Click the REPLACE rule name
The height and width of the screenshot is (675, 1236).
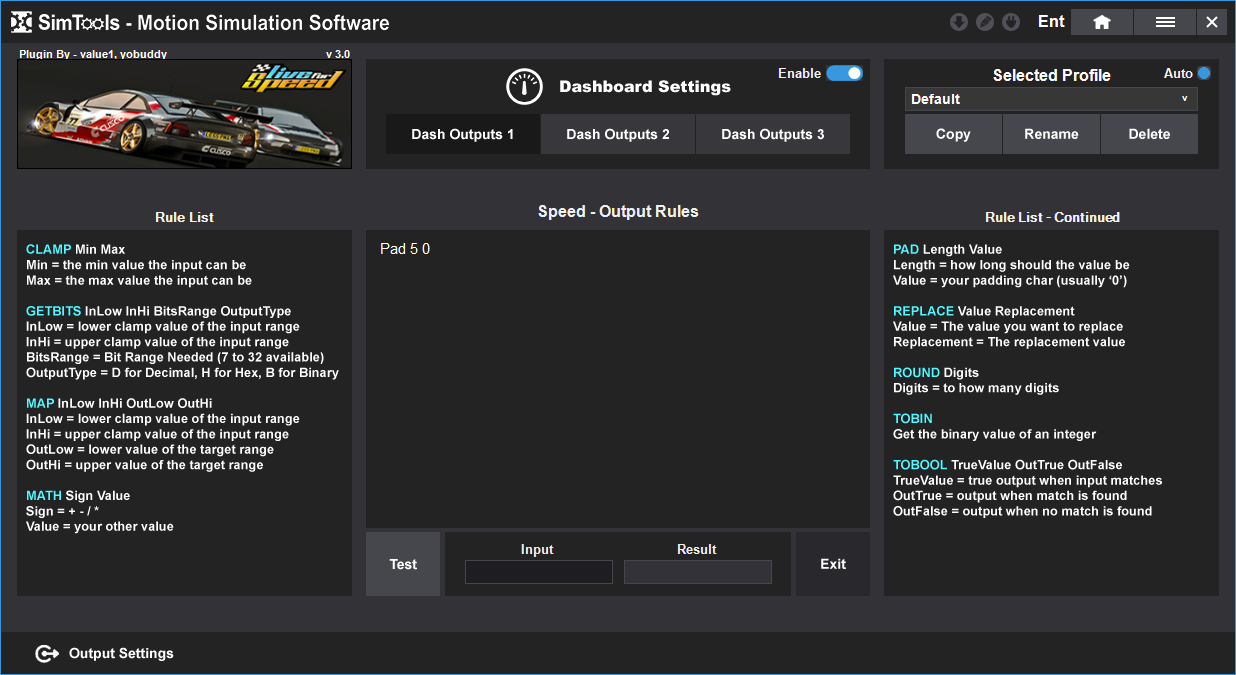924,311
